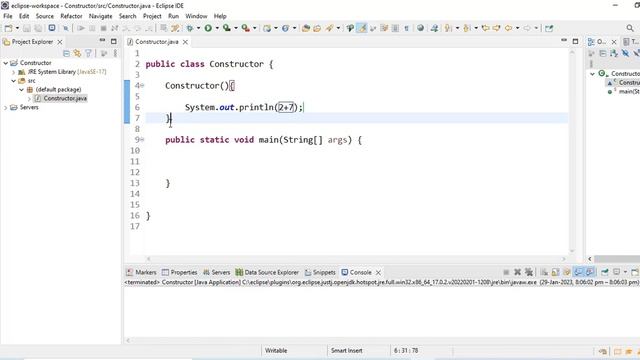The height and width of the screenshot is (360, 640).
Task: Toggle Show Whitespace Characters paragraph icon
Action: click(x=407, y=28)
